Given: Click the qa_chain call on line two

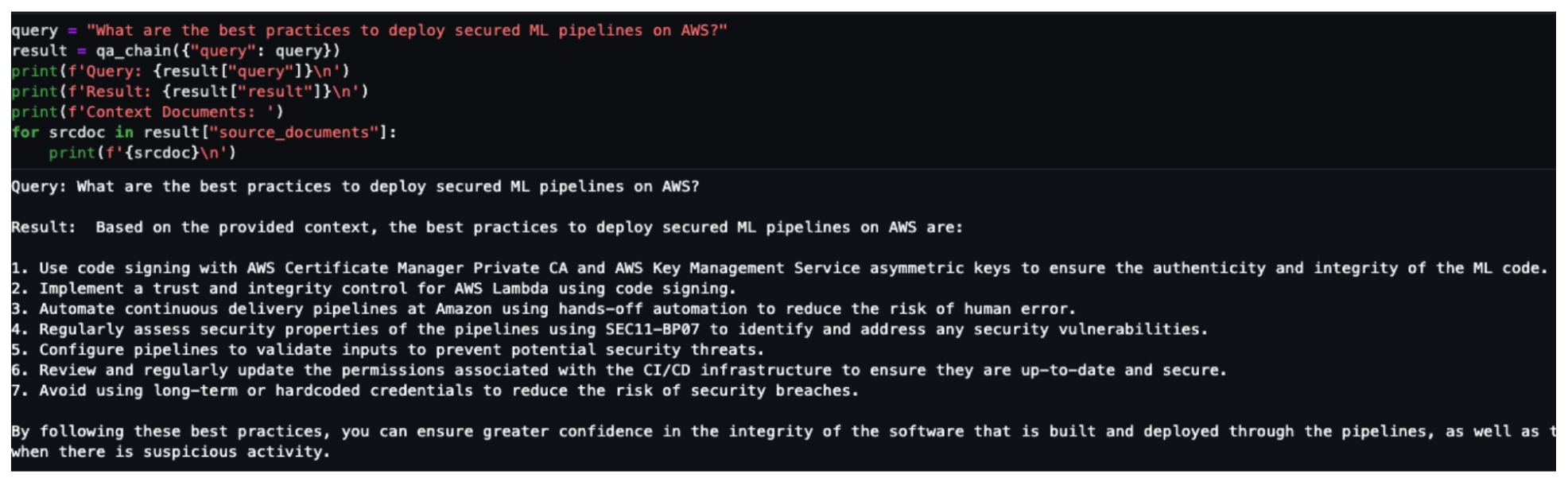Looking at the screenshot, I should 218,51.
